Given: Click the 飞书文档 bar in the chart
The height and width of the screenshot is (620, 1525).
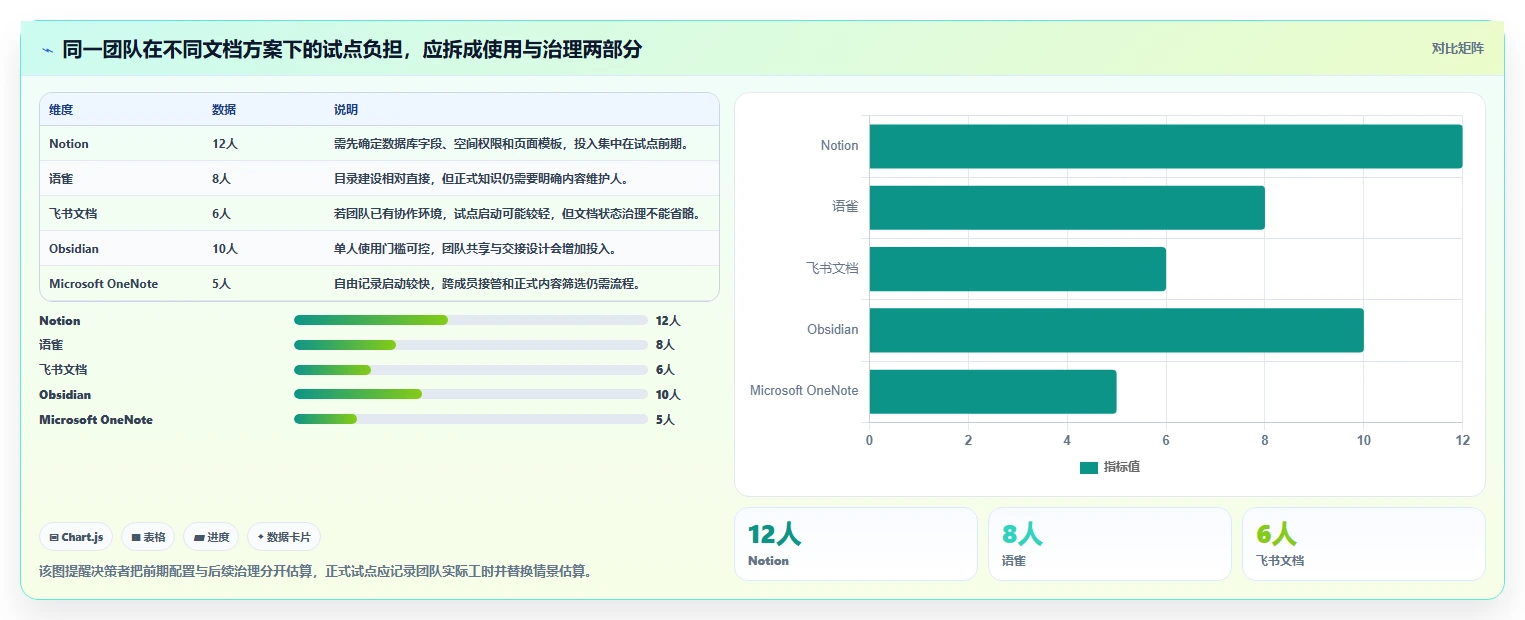Looking at the screenshot, I should [x=1018, y=269].
